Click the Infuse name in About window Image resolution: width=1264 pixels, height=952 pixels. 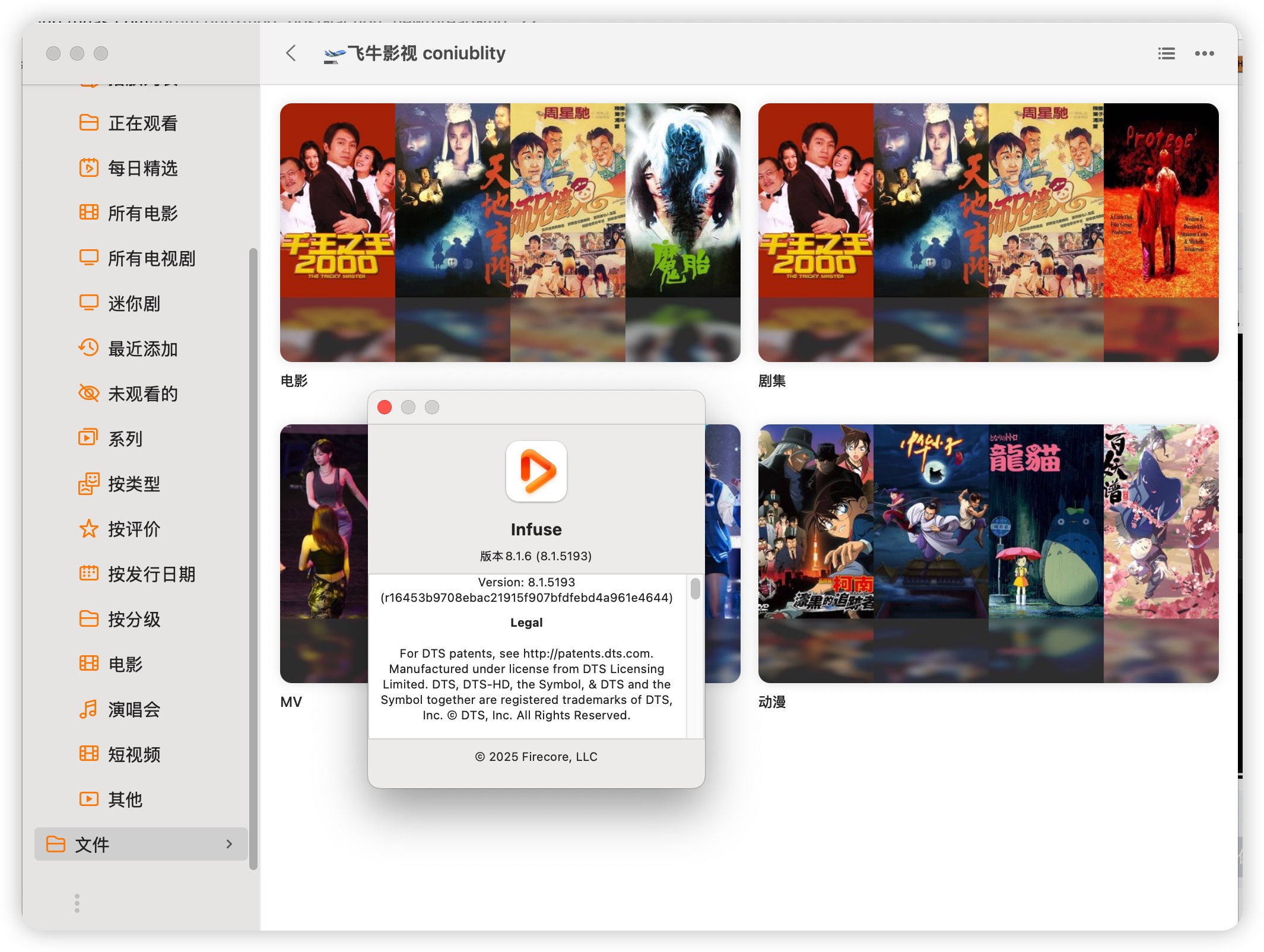536,529
